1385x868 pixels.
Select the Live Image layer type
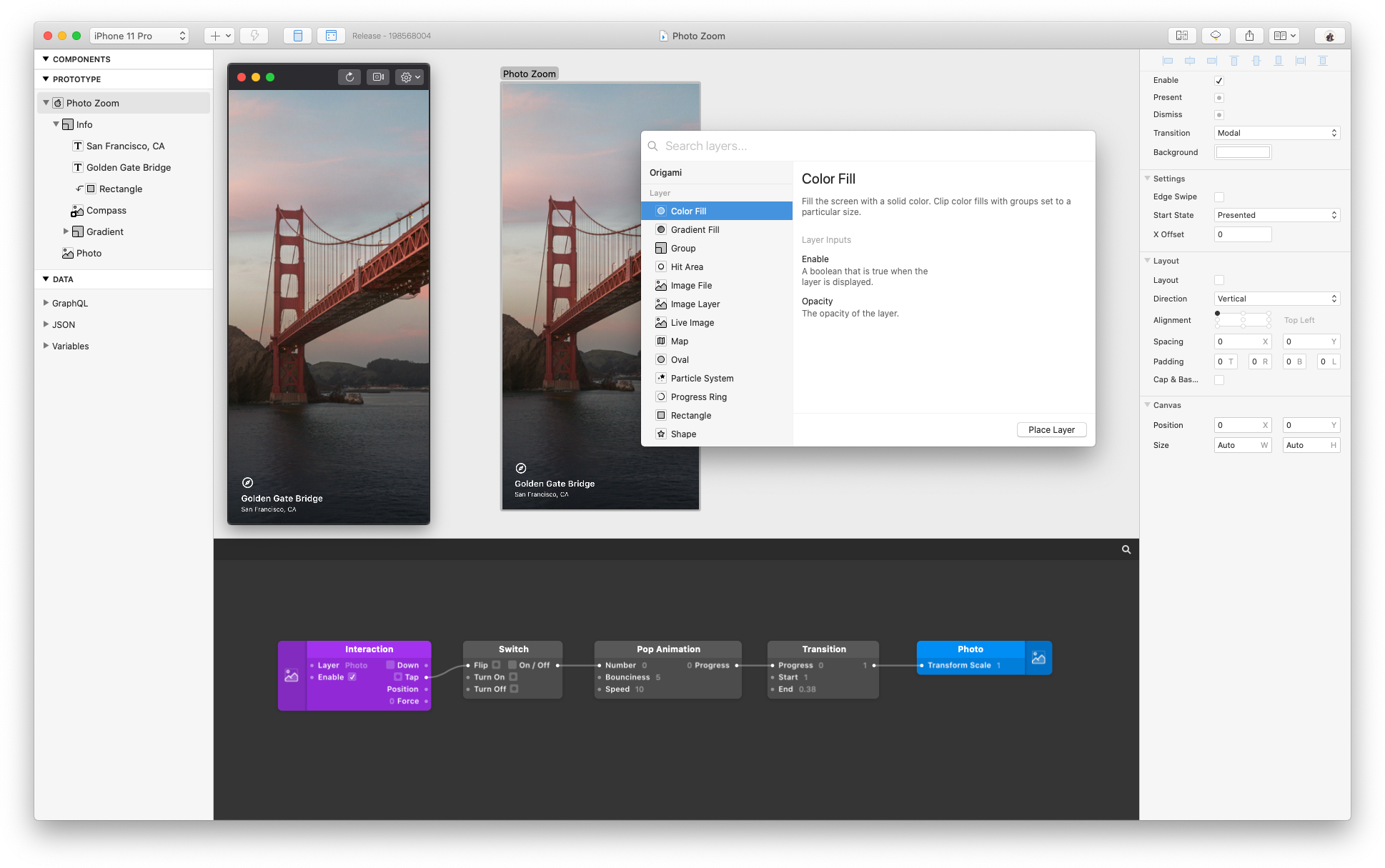(693, 322)
